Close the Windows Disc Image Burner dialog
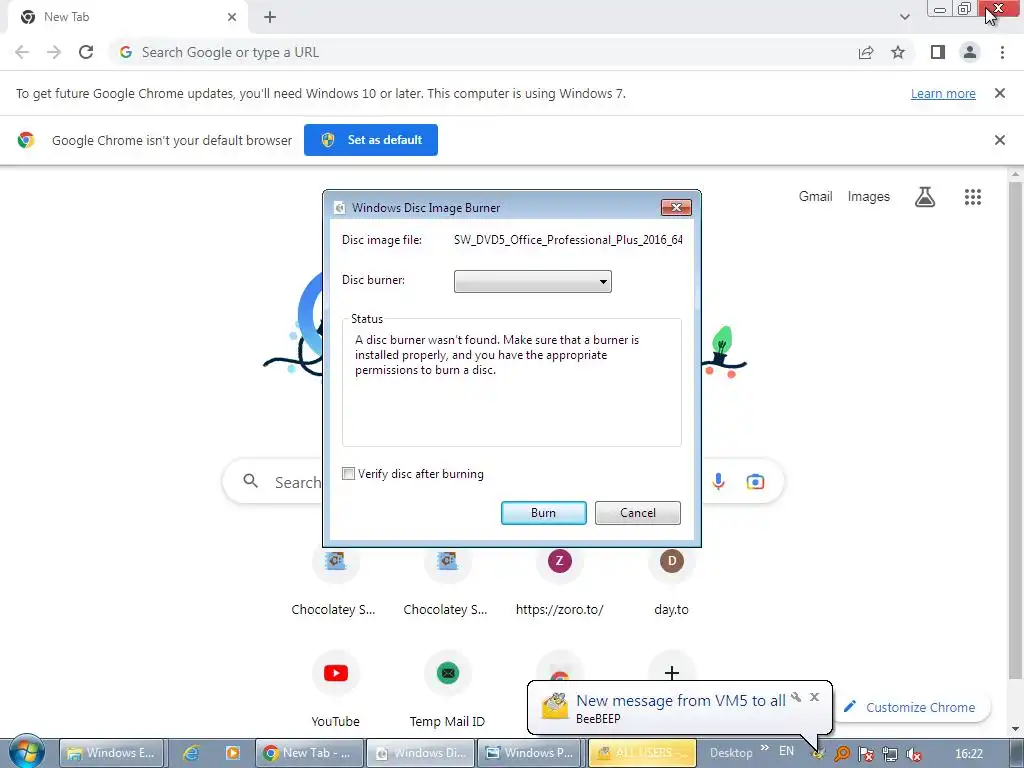Viewport: 1024px width, 768px height. (x=676, y=207)
